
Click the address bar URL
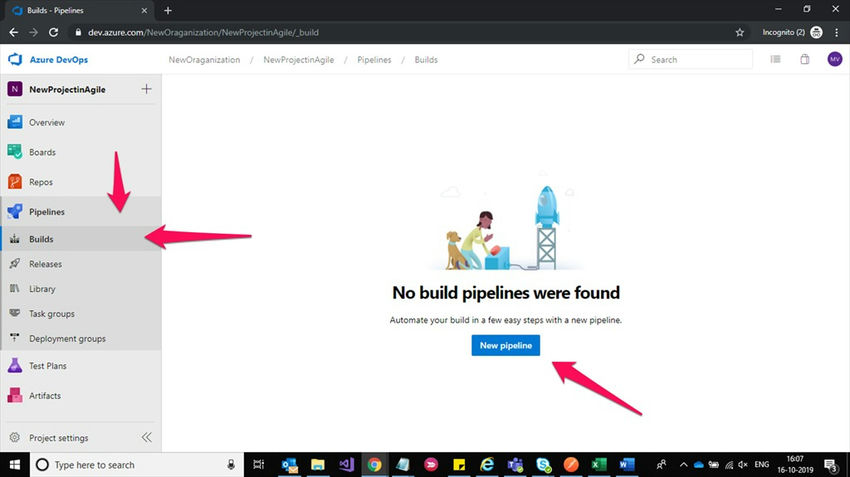point(203,33)
